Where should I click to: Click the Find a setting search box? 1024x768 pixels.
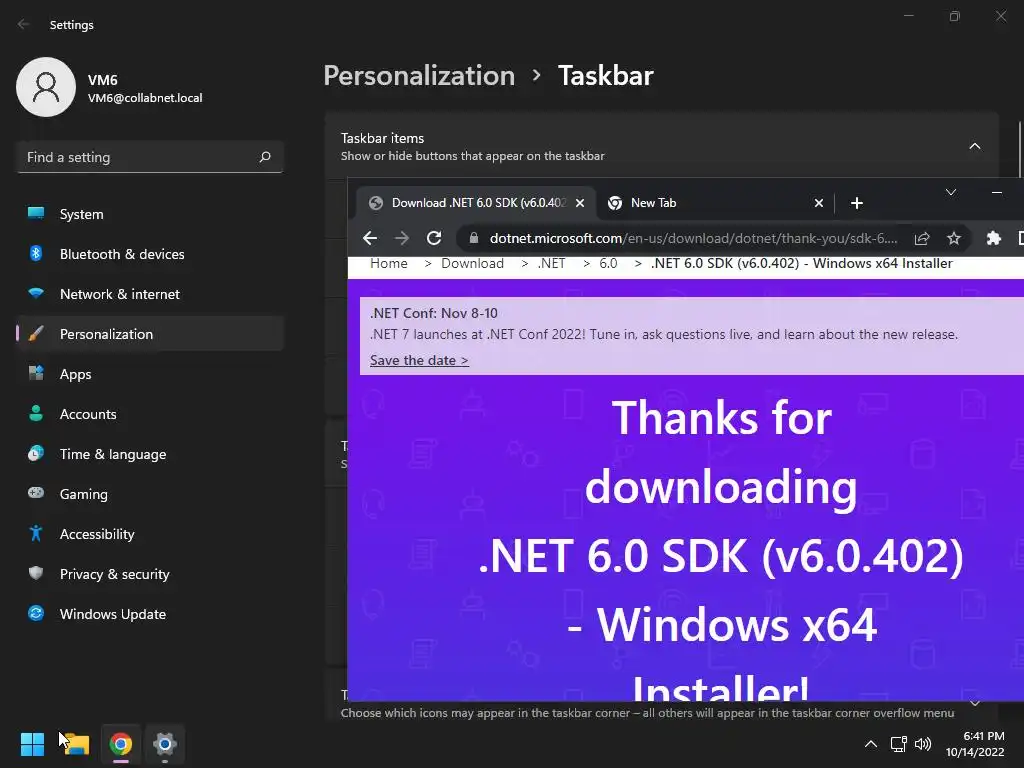pyautogui.click(x=150, y=157)
